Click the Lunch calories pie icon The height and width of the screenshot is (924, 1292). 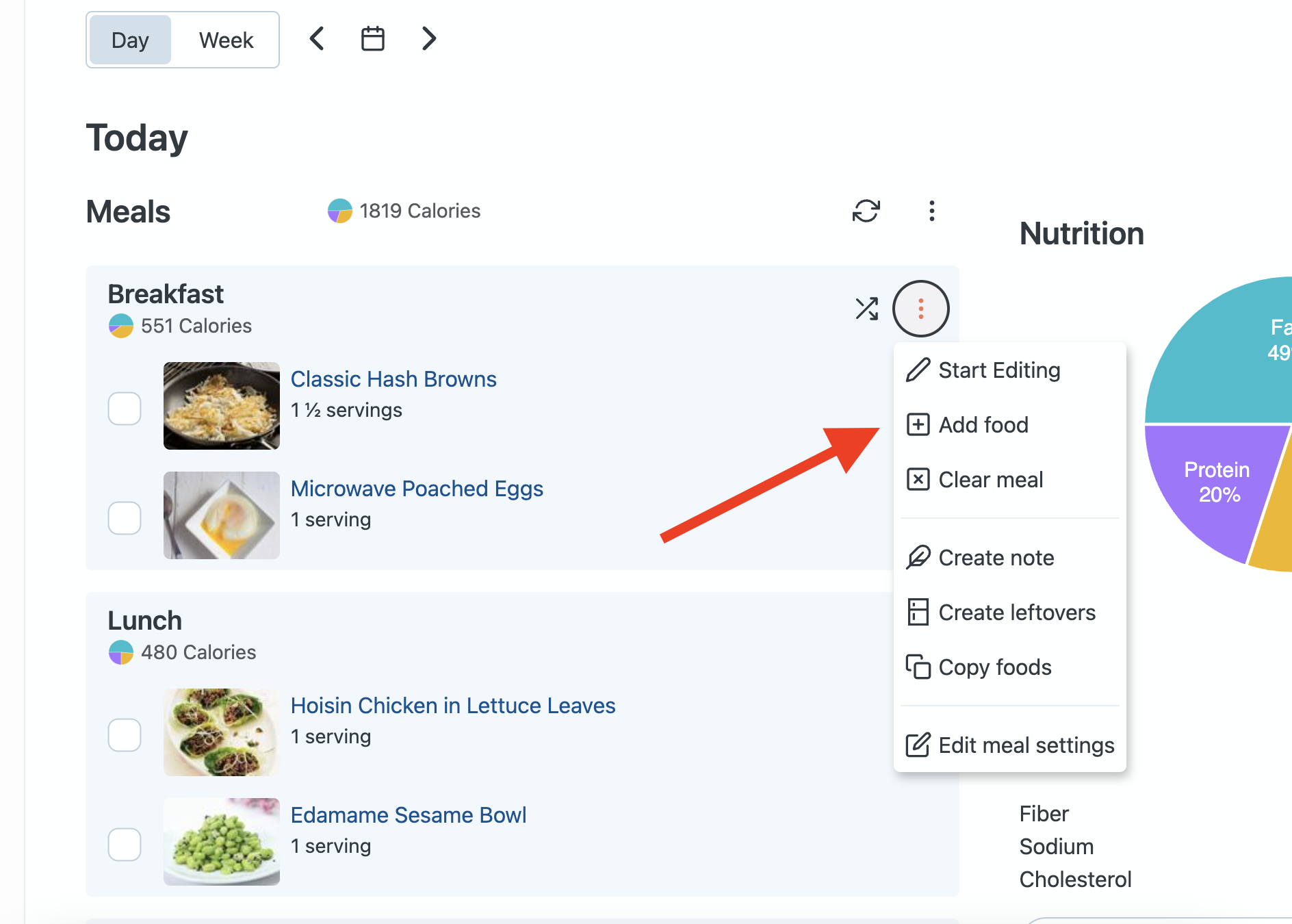click(121, 652)
